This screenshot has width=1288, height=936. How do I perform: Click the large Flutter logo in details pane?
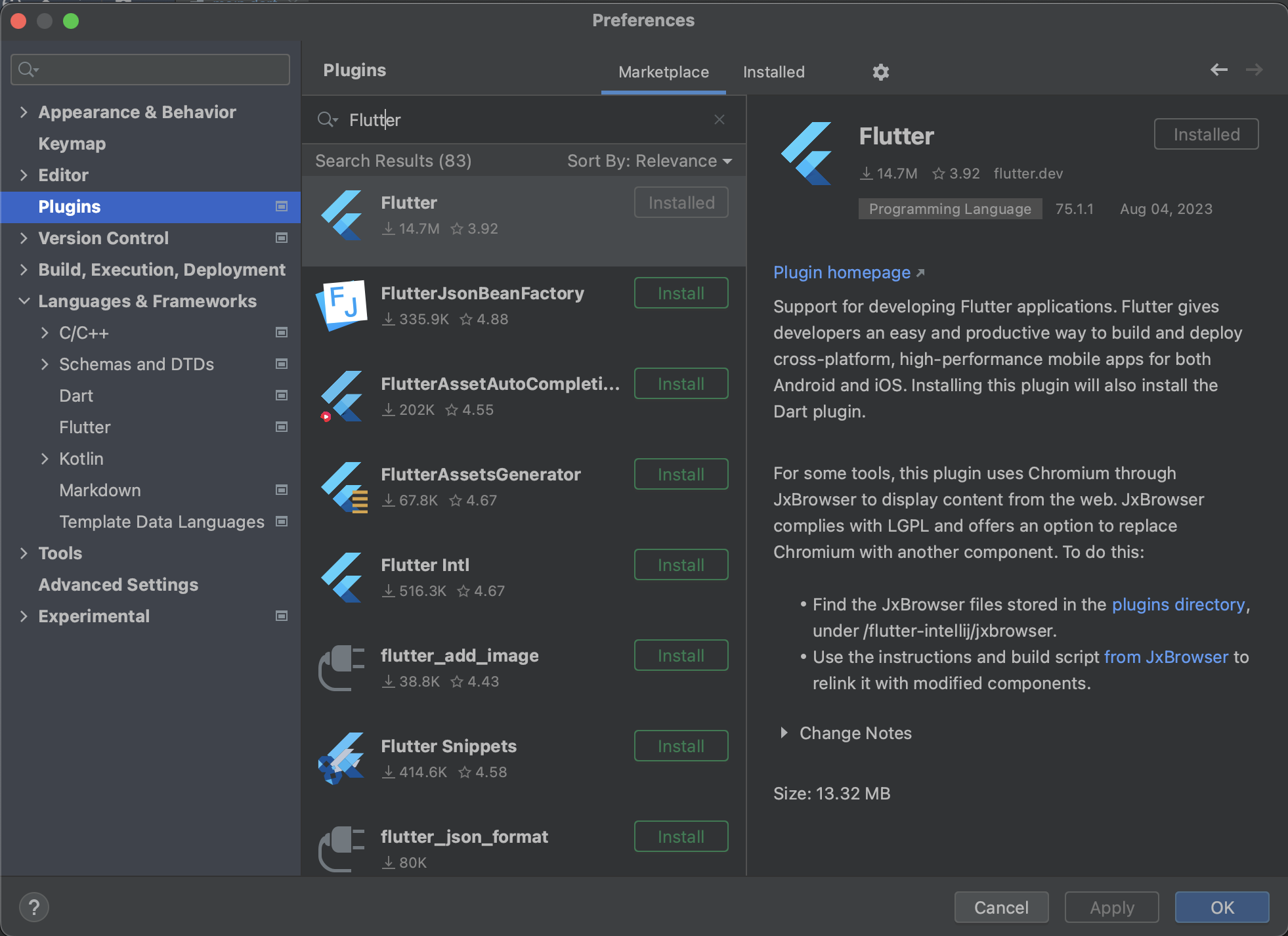pyautogui.click(x=807, y=154)
